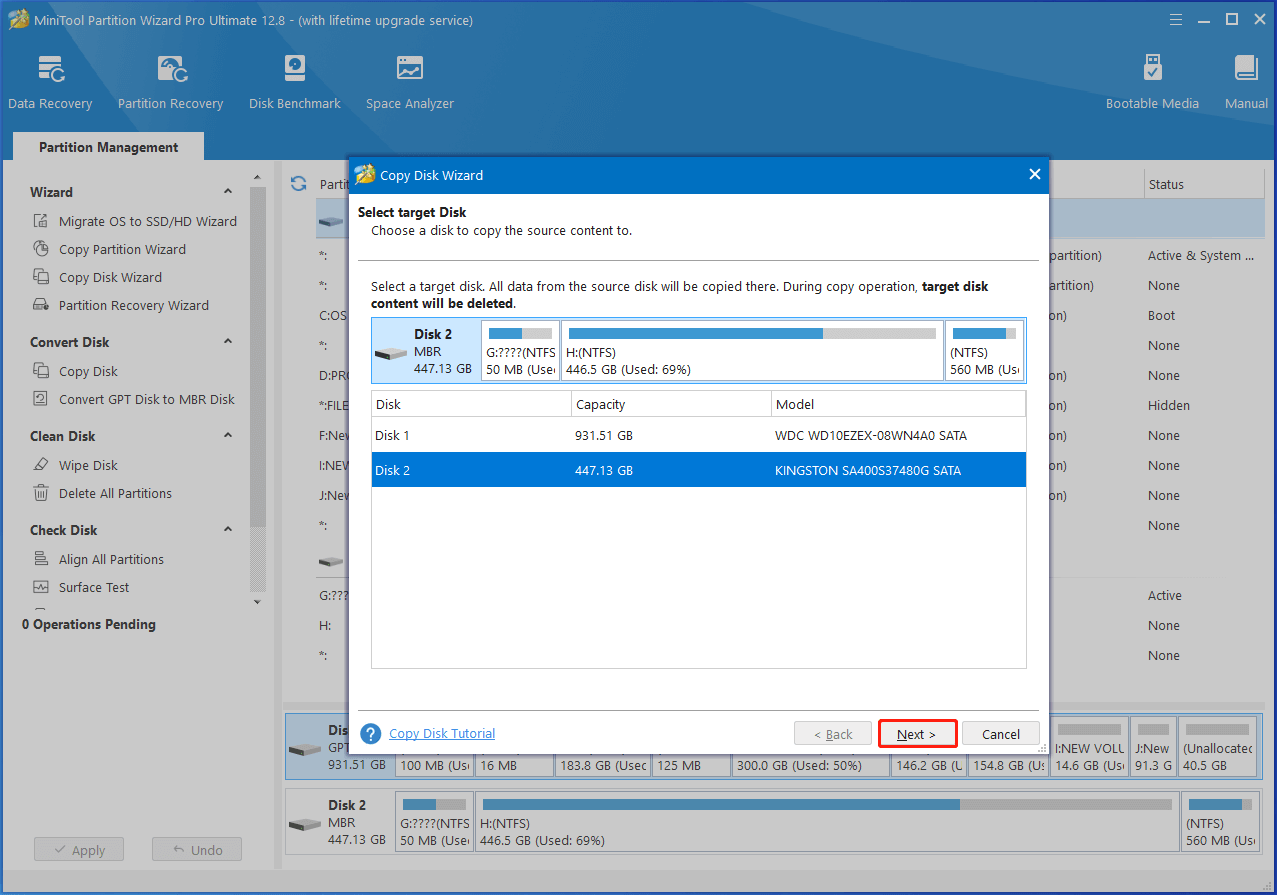Click the help question mark icon in the wizard
The width and height of the screenshot is (1277, 895).
[371, 734]
